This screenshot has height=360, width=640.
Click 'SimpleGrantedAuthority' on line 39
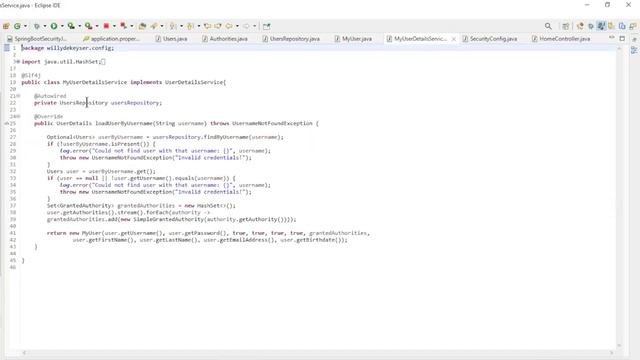point(169,220)
